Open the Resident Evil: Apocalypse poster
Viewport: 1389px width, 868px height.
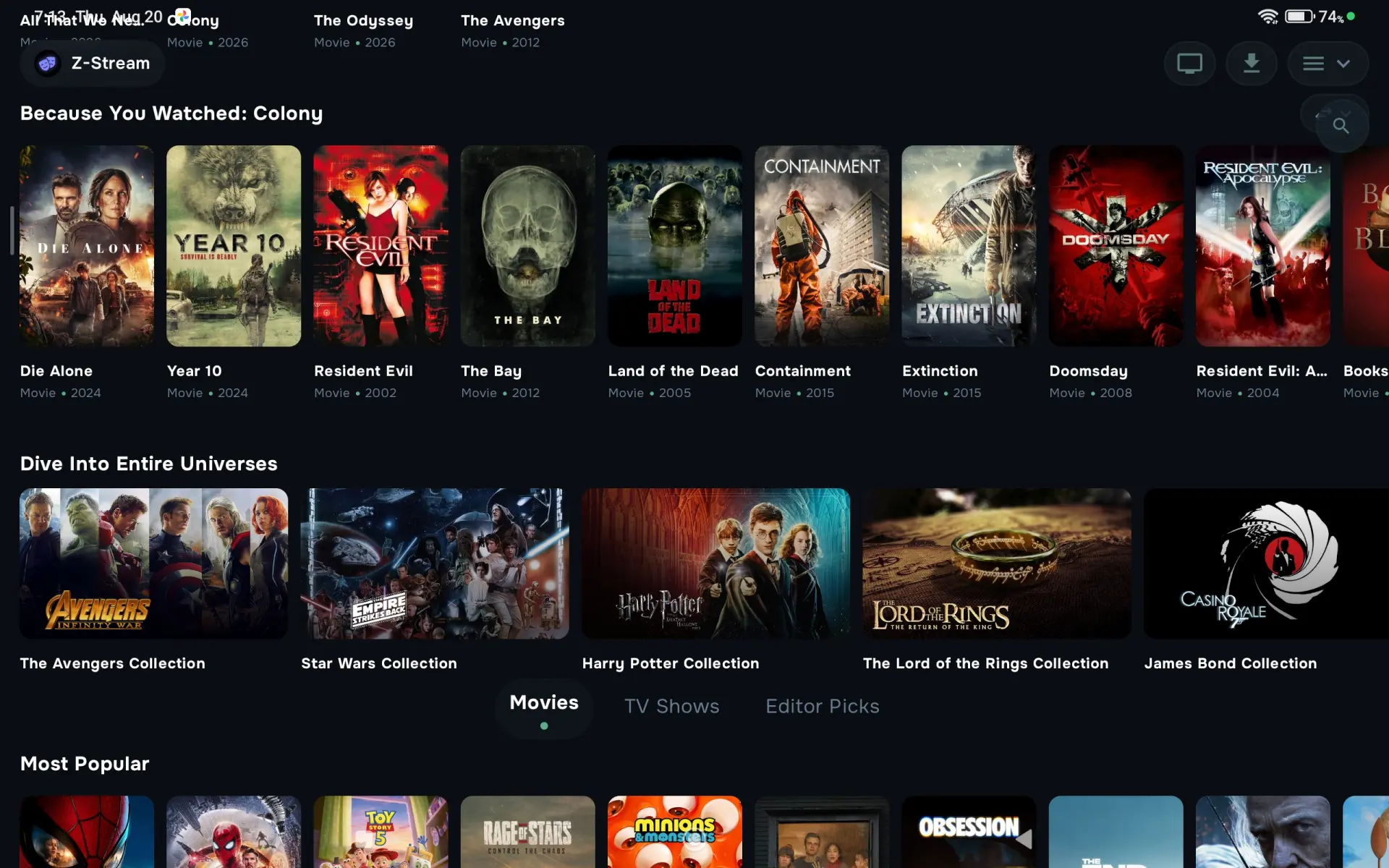click(x=1263, y=246)
